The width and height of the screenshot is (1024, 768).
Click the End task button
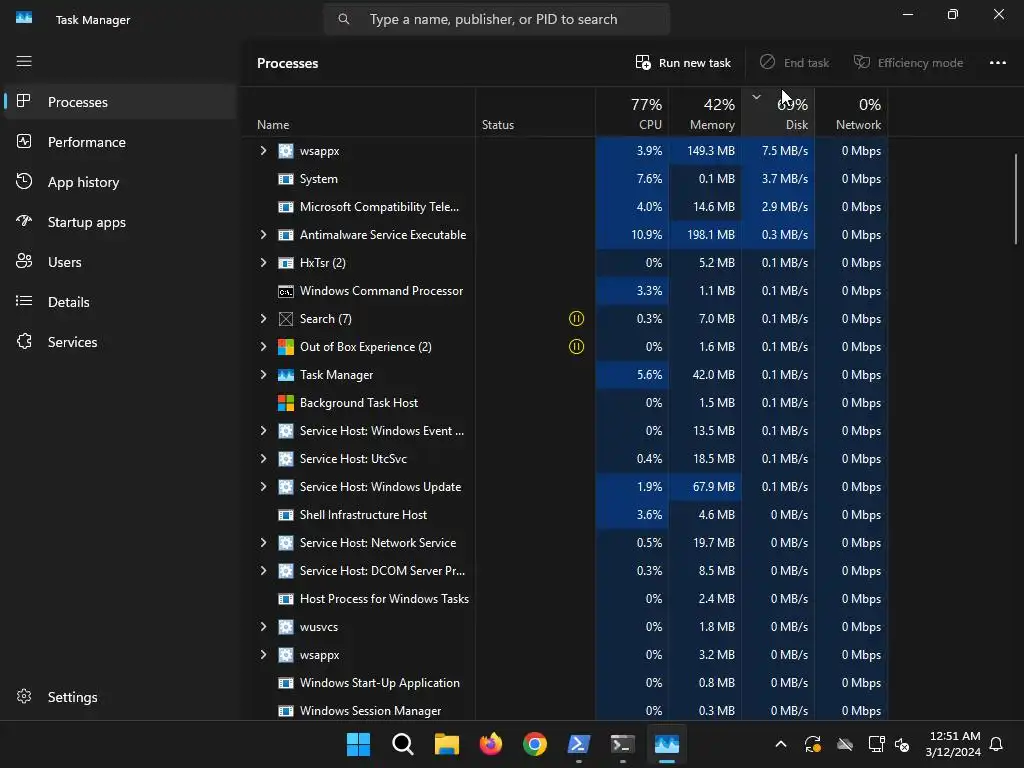pos(794,63)
